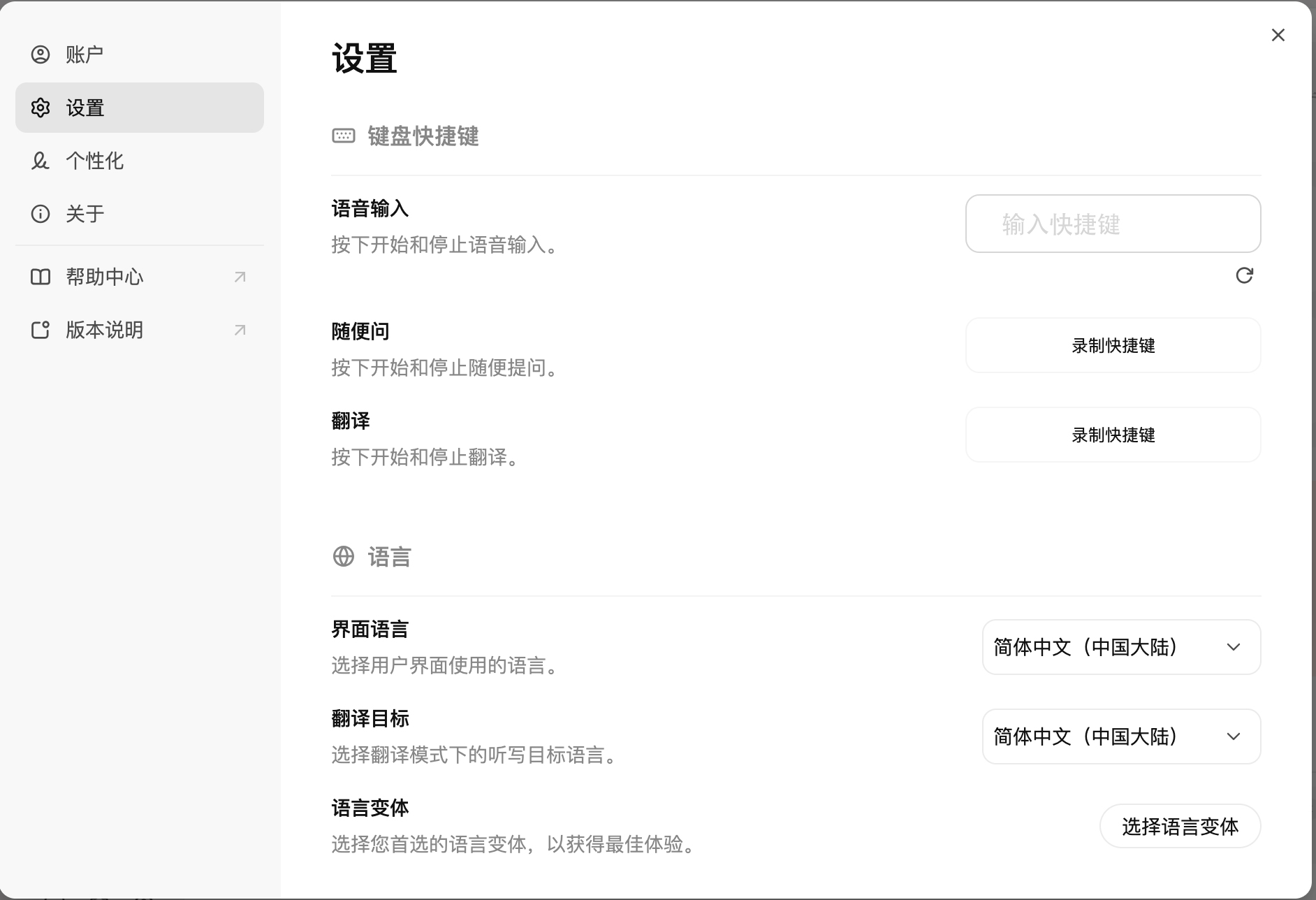Click external link arrow beside 帮助中心
This screenshot has height=900, width=1316.
pyautogui.click(x=240, y=277)
